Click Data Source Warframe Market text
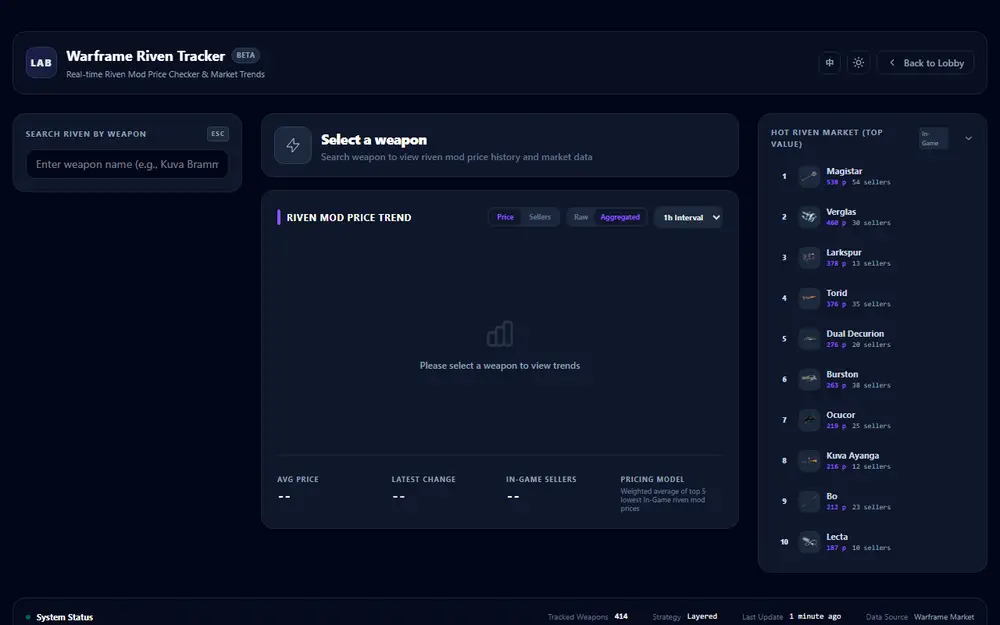The width and height of the screenshot is (1000, 625). 943,617
